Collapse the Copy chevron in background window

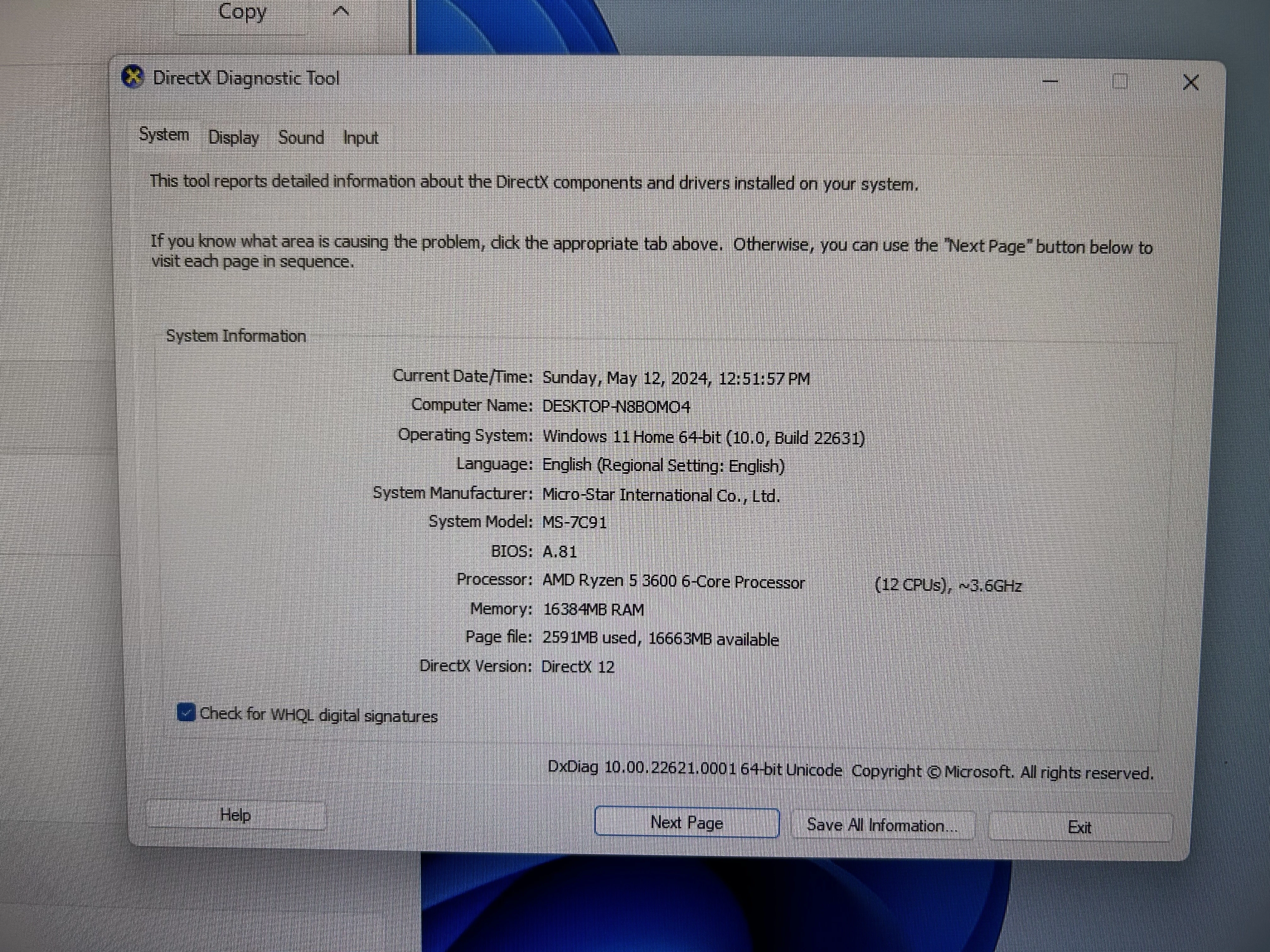tap(341, 10)
